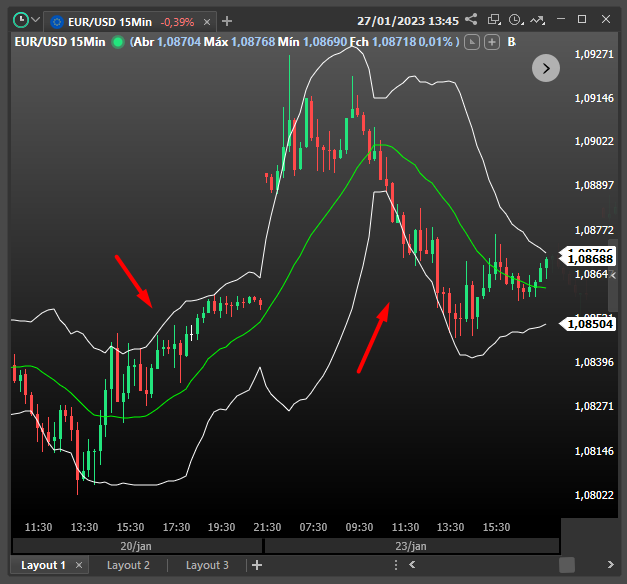Switch to Layout 3 tab
627x584 pixels.
click(x=207, y=566)
